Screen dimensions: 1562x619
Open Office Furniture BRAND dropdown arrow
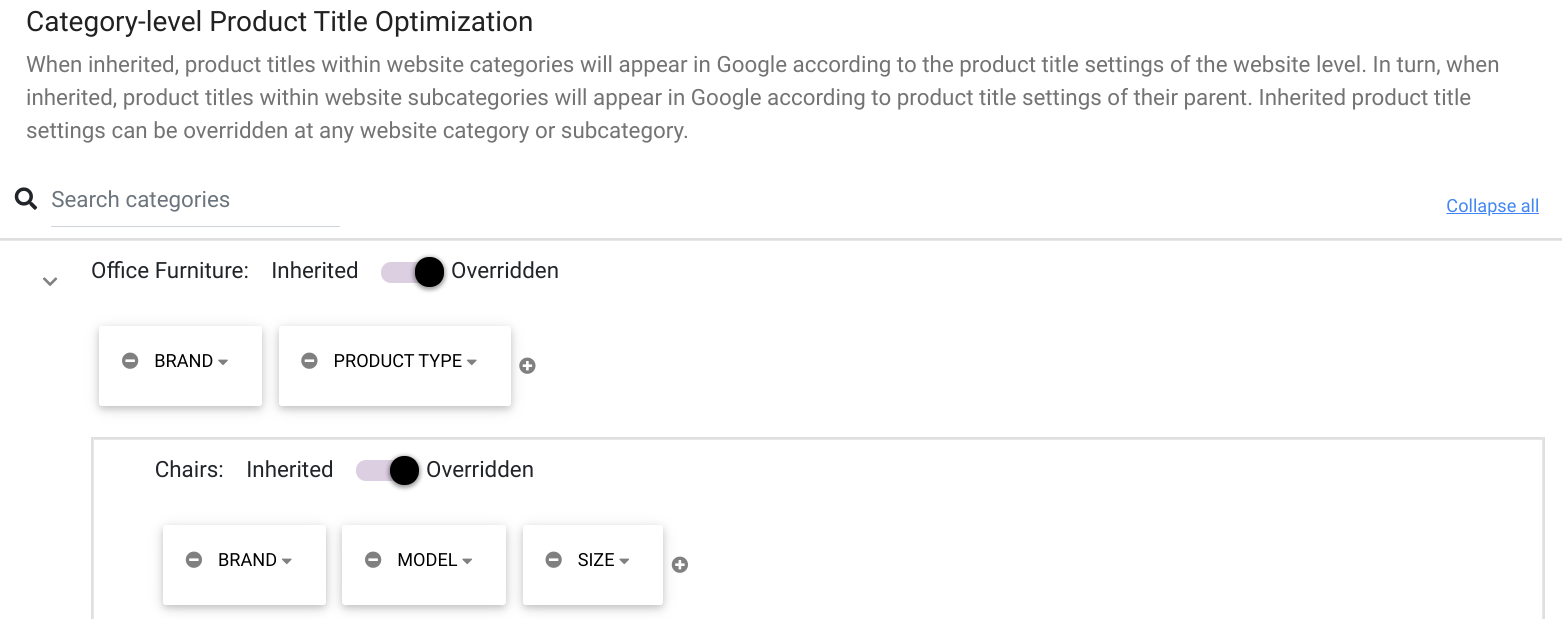223,362
